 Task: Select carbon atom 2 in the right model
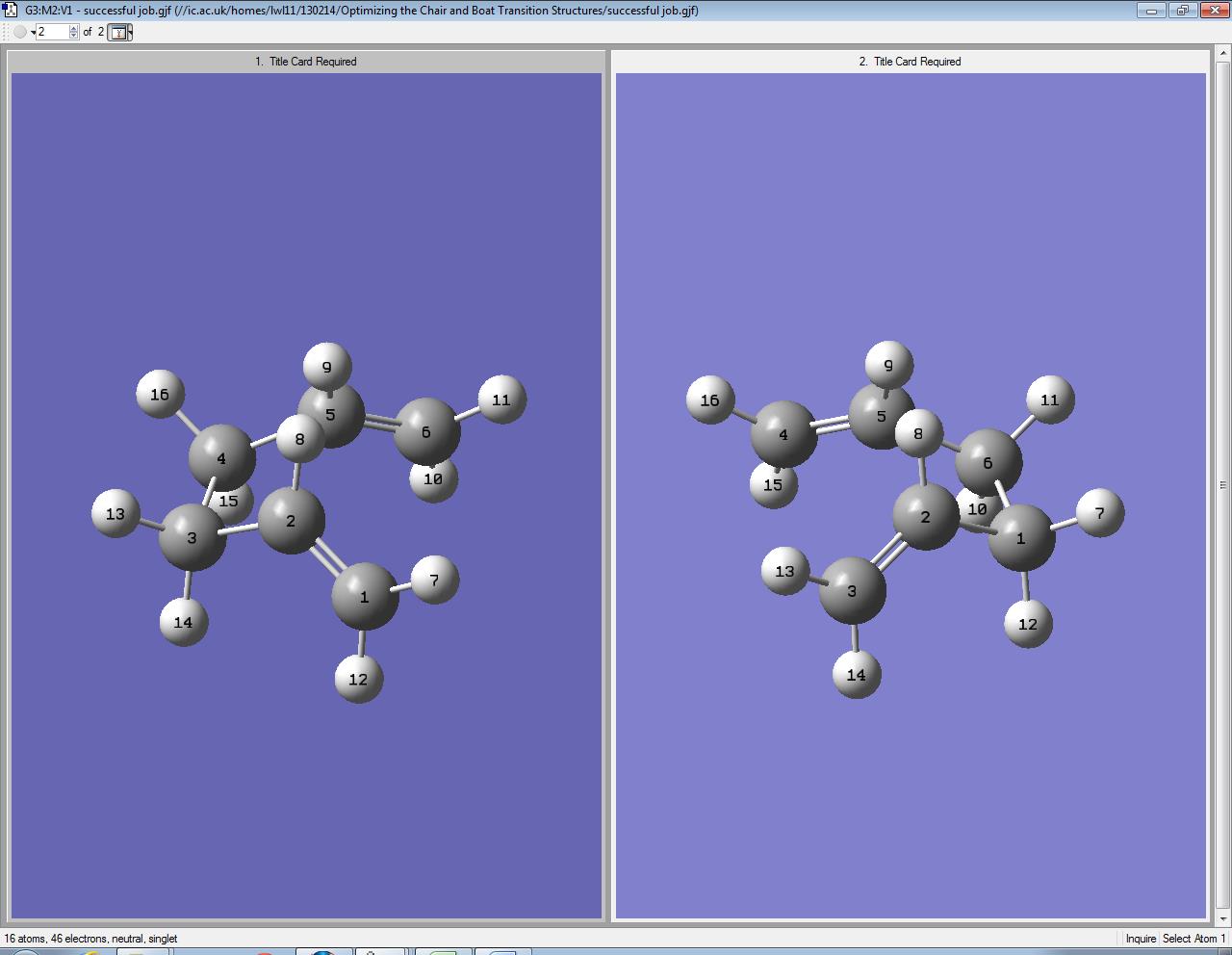tap(925, 518)
